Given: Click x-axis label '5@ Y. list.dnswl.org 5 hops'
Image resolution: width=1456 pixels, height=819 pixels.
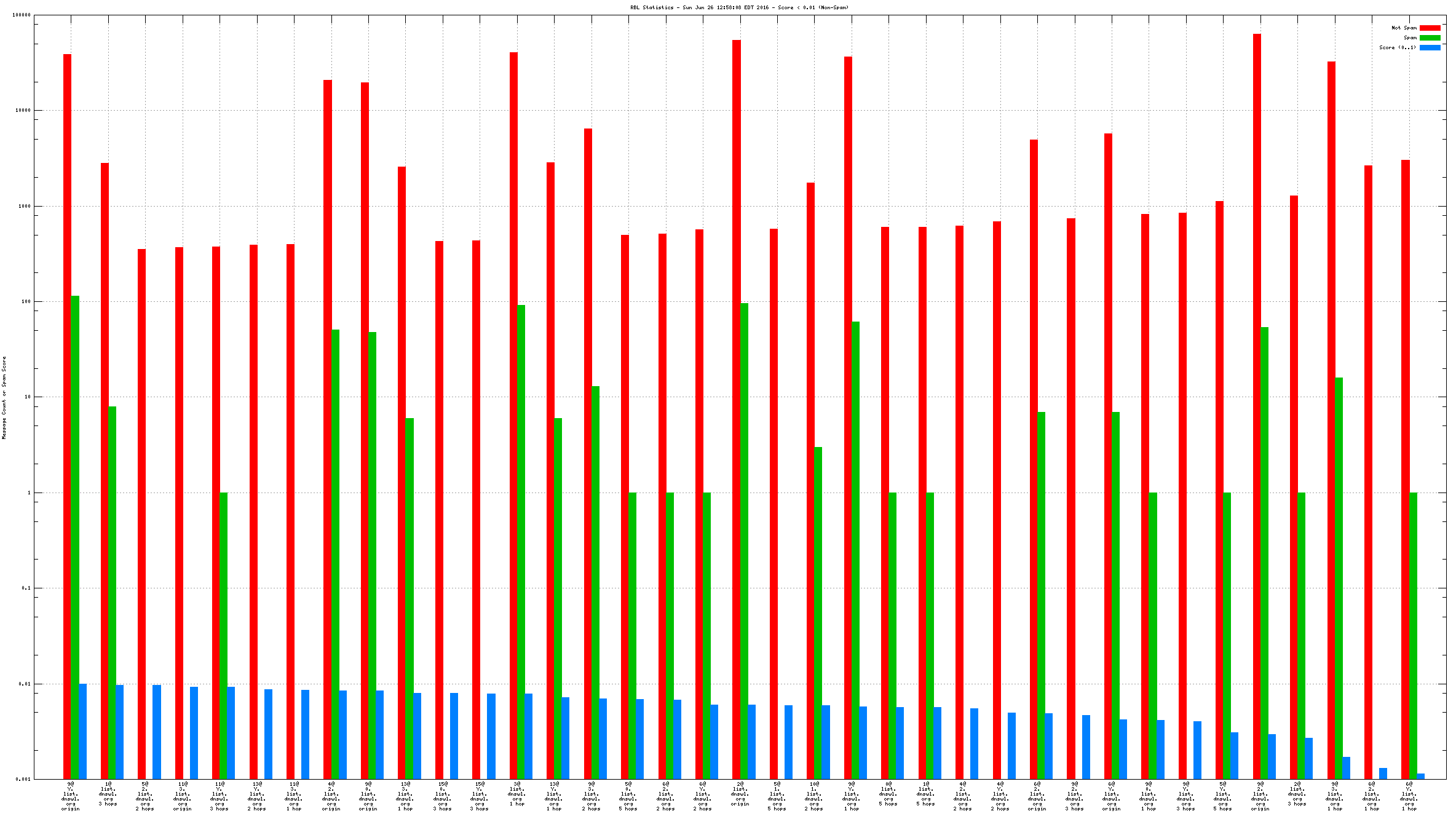Looking at the screenshot, I should click(1223, 796).
